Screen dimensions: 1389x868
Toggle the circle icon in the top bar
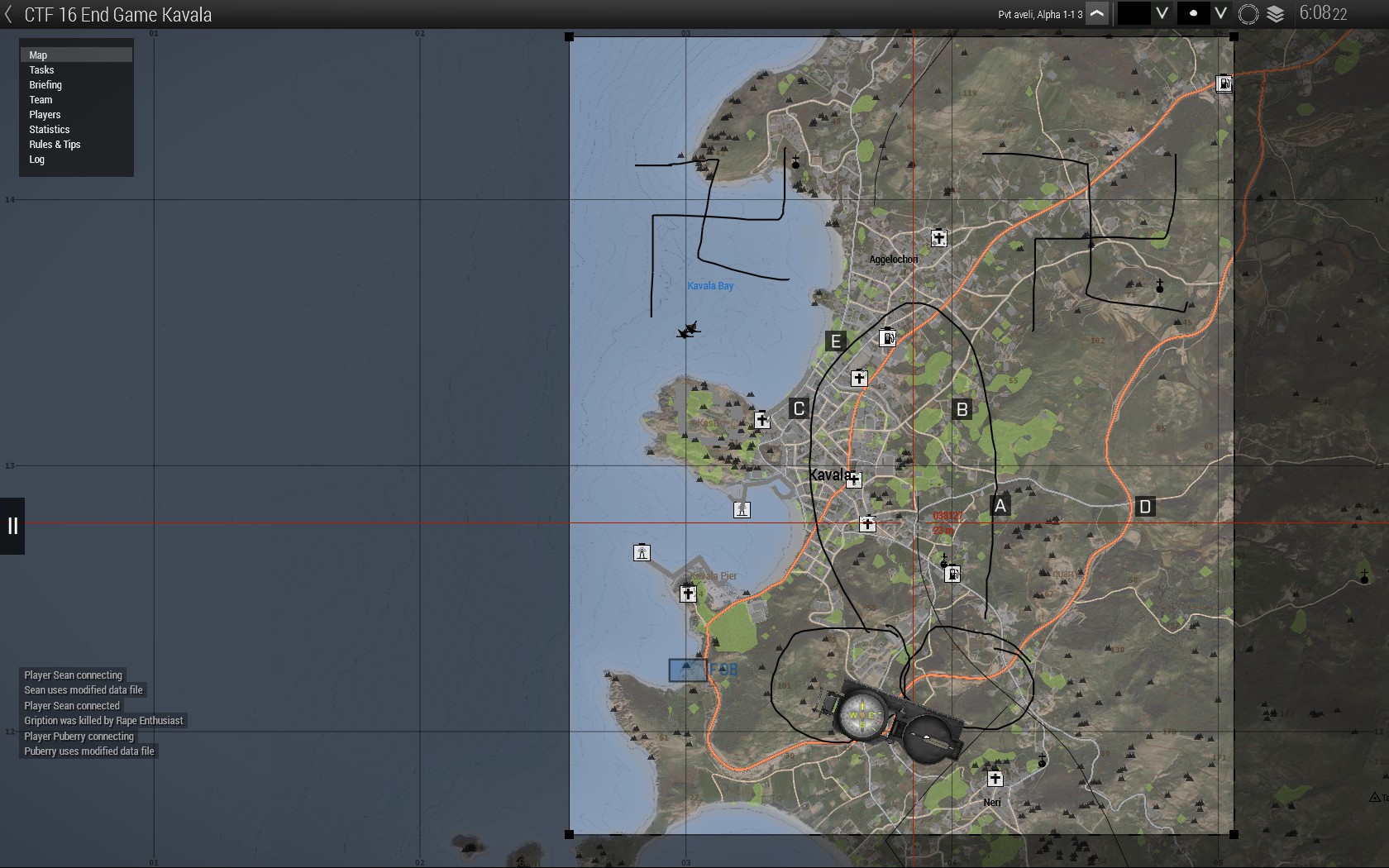coord(1248,14)
